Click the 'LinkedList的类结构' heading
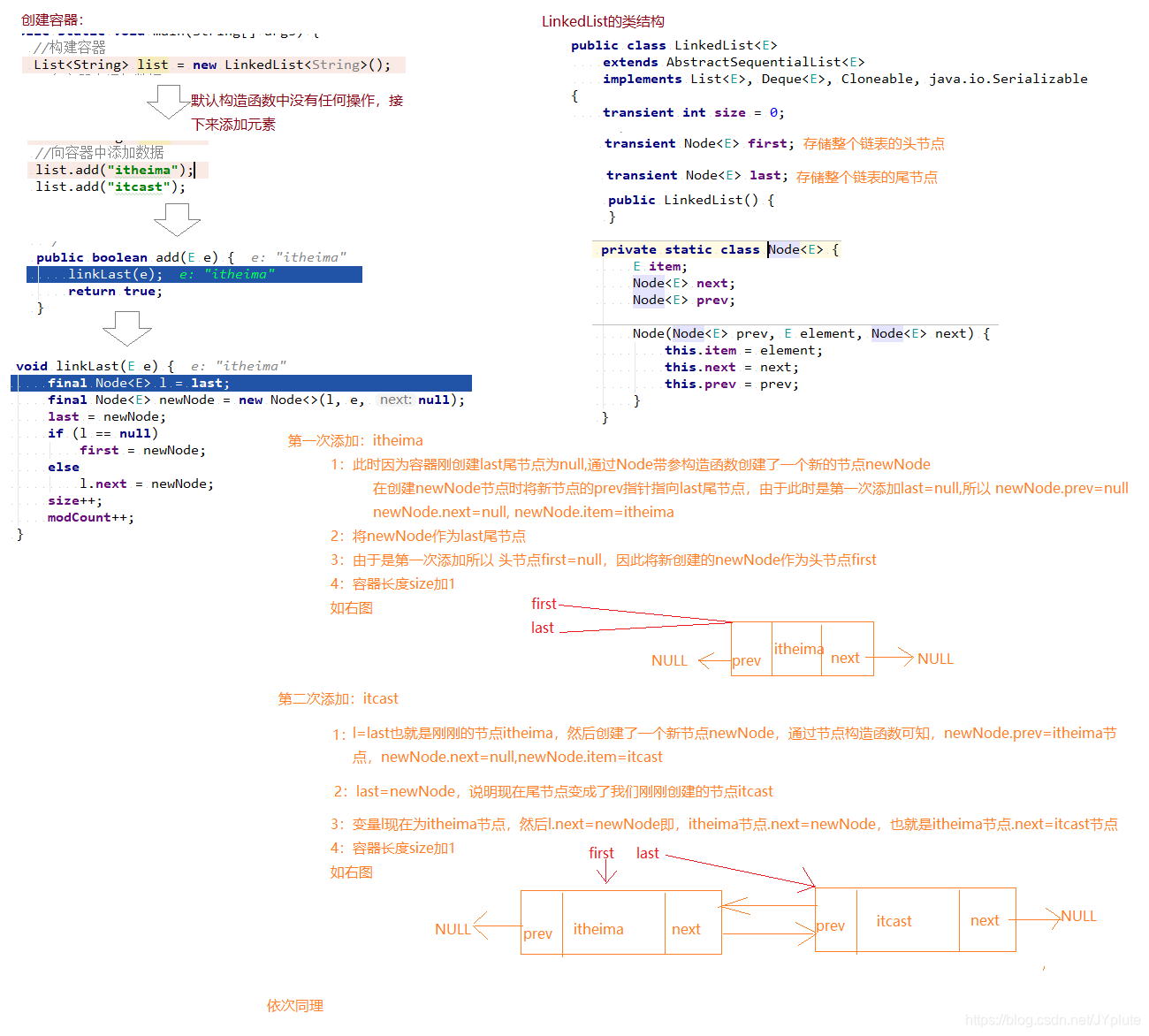Screen dimensions: 1149x1036 [603, 21]
